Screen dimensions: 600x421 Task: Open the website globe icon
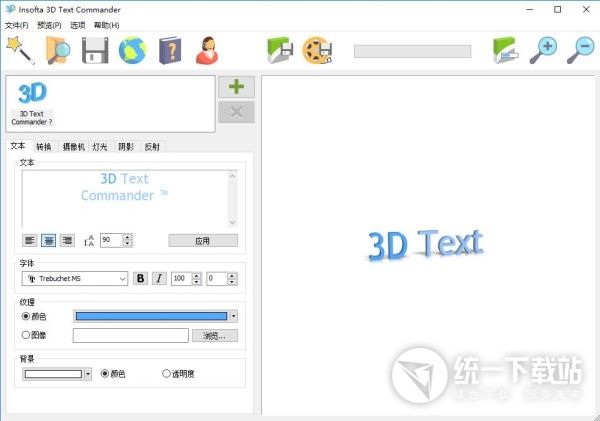(132, 50)
